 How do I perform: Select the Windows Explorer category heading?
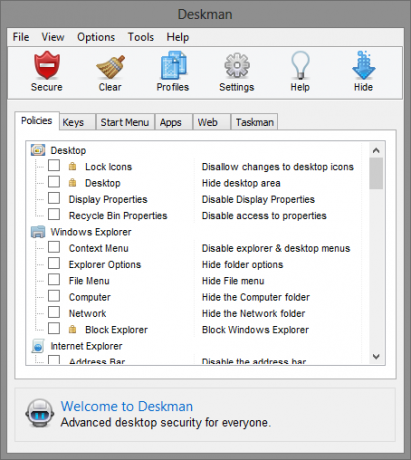(91, 232)
